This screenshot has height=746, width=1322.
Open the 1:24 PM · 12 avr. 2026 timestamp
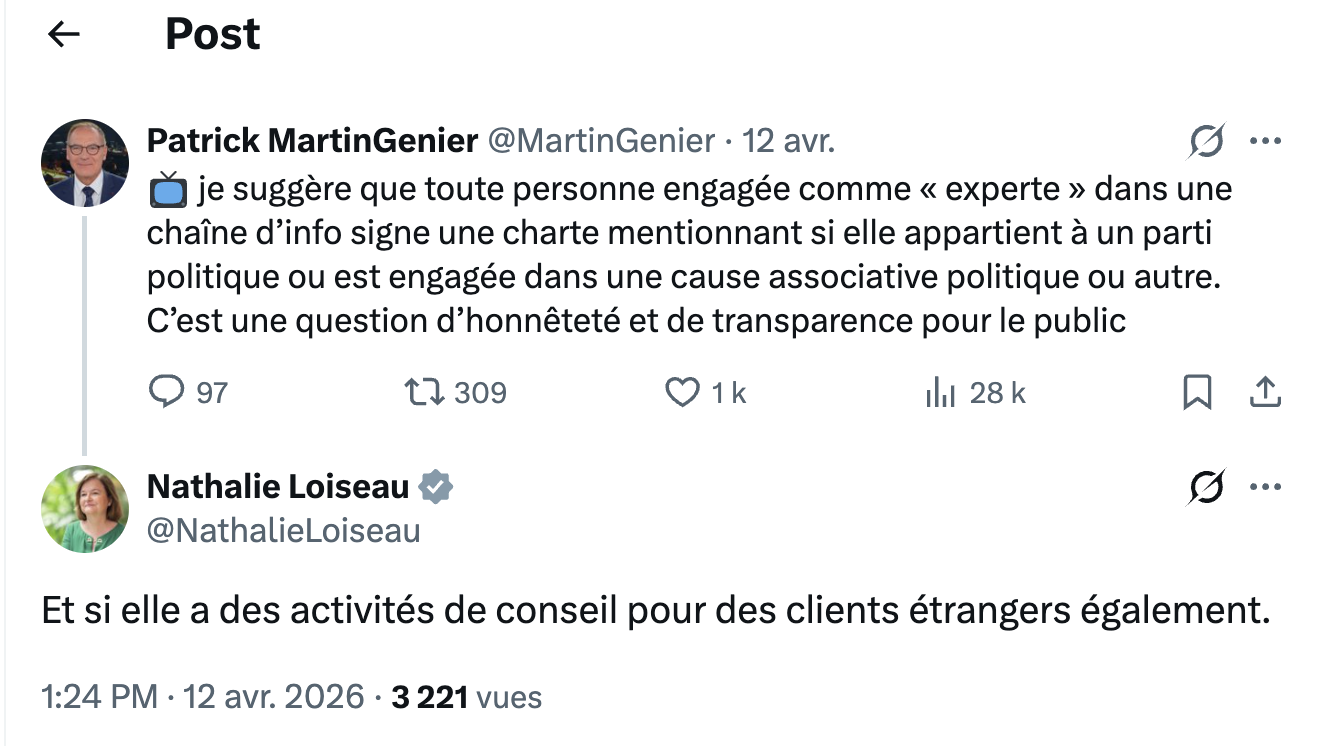coord(203,696)
